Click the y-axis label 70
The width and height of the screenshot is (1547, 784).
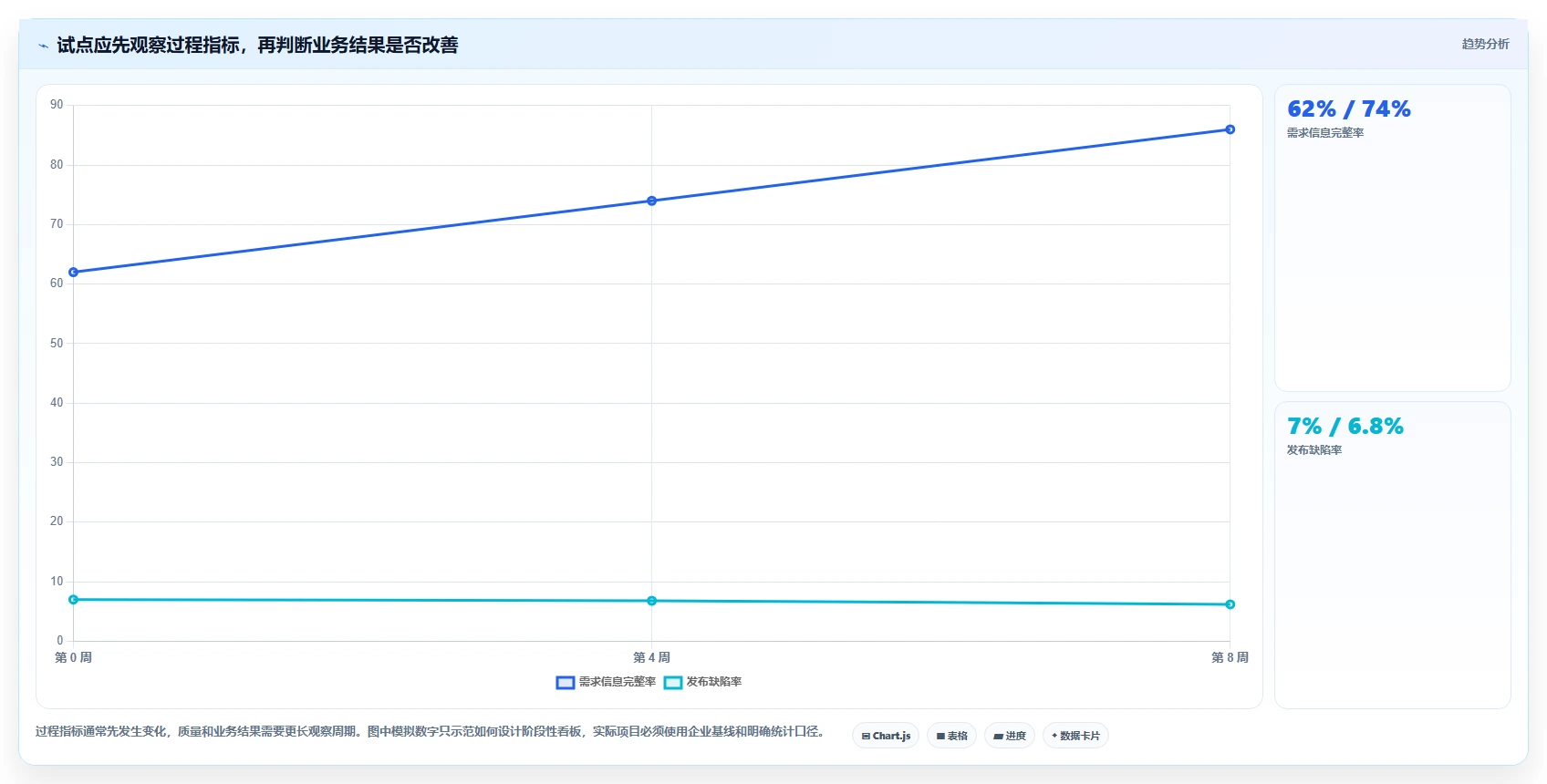[x=57, y=224]
